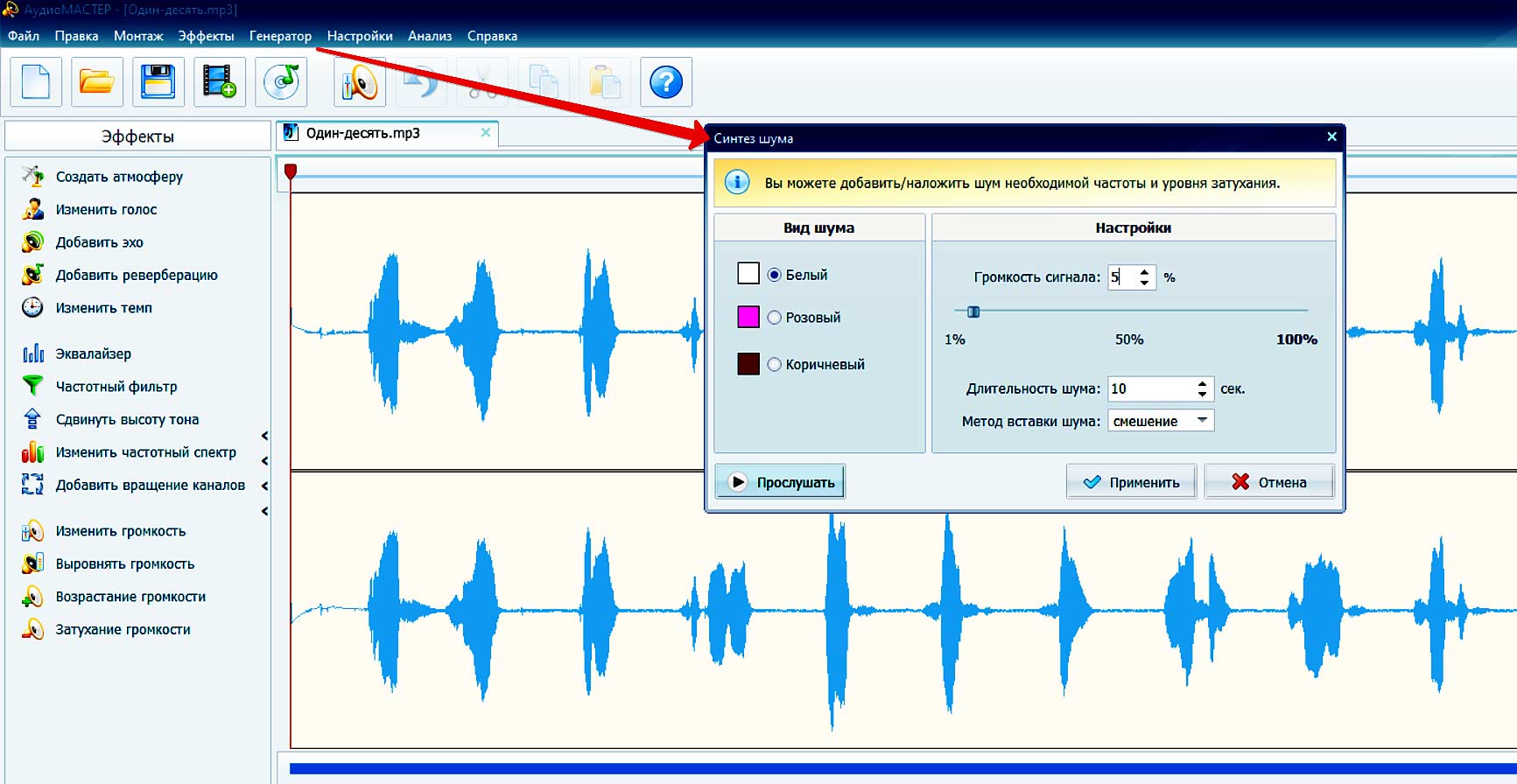The width and height of the screenshot is (1517, 784).
Task: Decrease Длительность шума with down arrow
Action: tap(1203, 394)
